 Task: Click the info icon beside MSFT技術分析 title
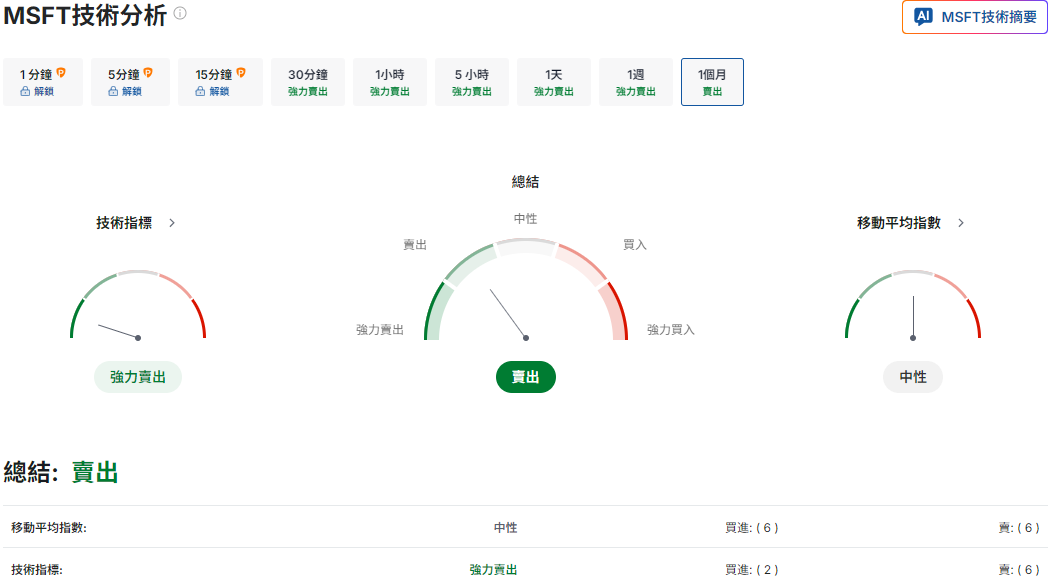(178, 15)
